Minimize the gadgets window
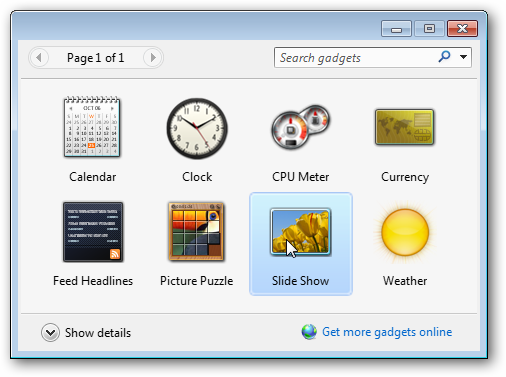506x377 pixels. coord(396,29)
